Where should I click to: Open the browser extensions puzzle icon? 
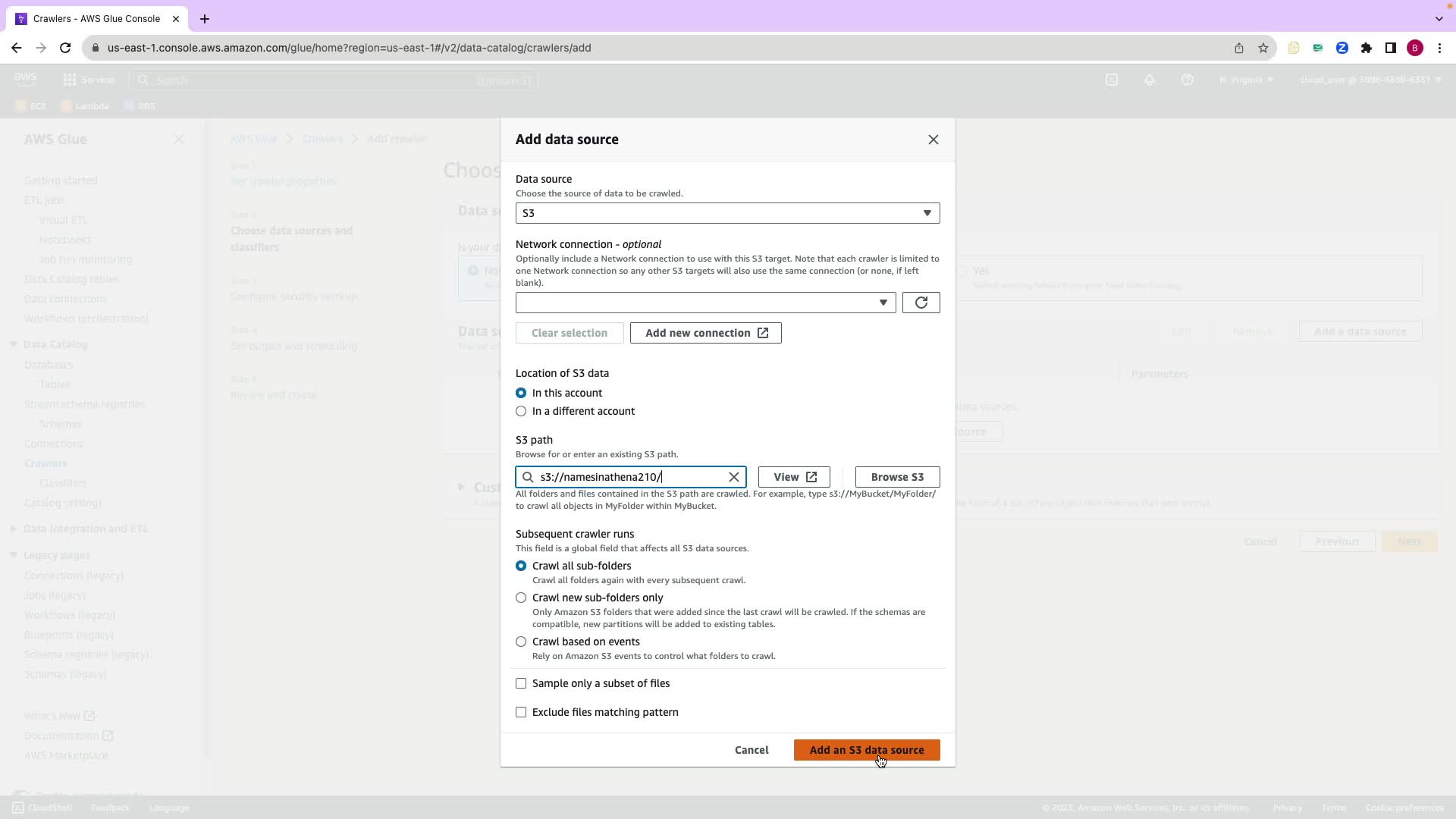click(1366, 48)
